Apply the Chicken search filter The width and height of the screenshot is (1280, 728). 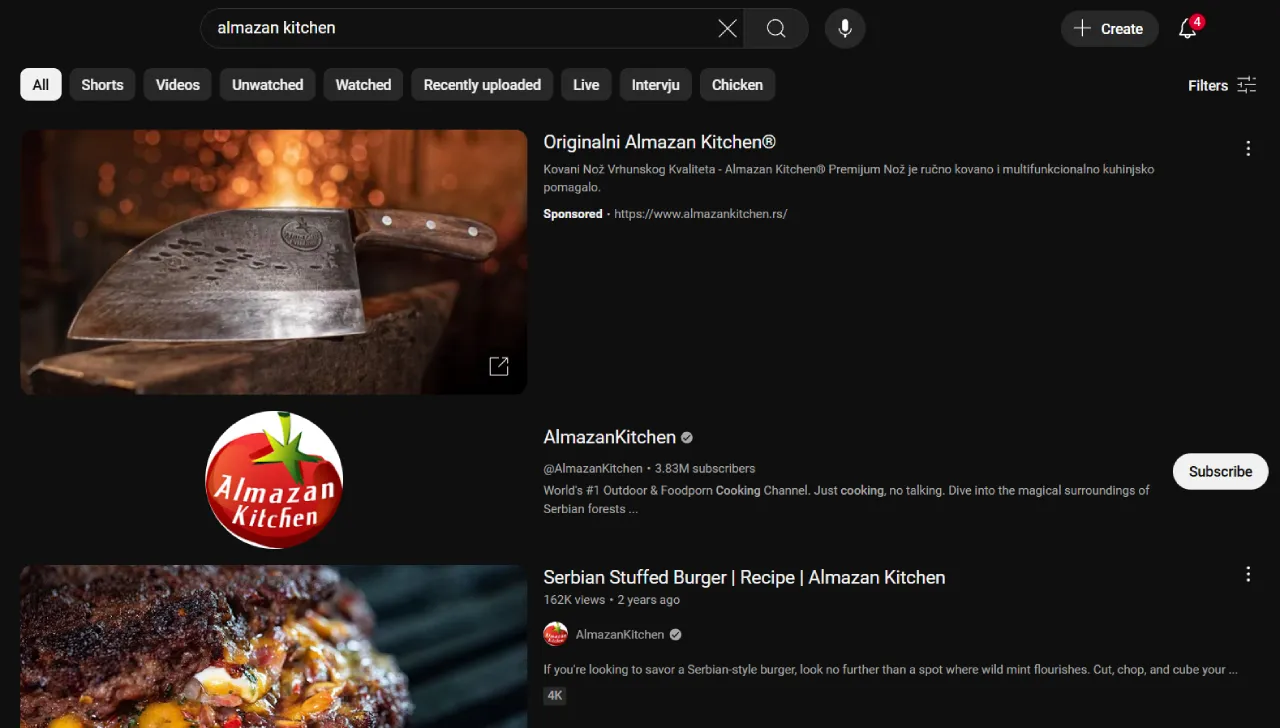[x=737, y=84]
